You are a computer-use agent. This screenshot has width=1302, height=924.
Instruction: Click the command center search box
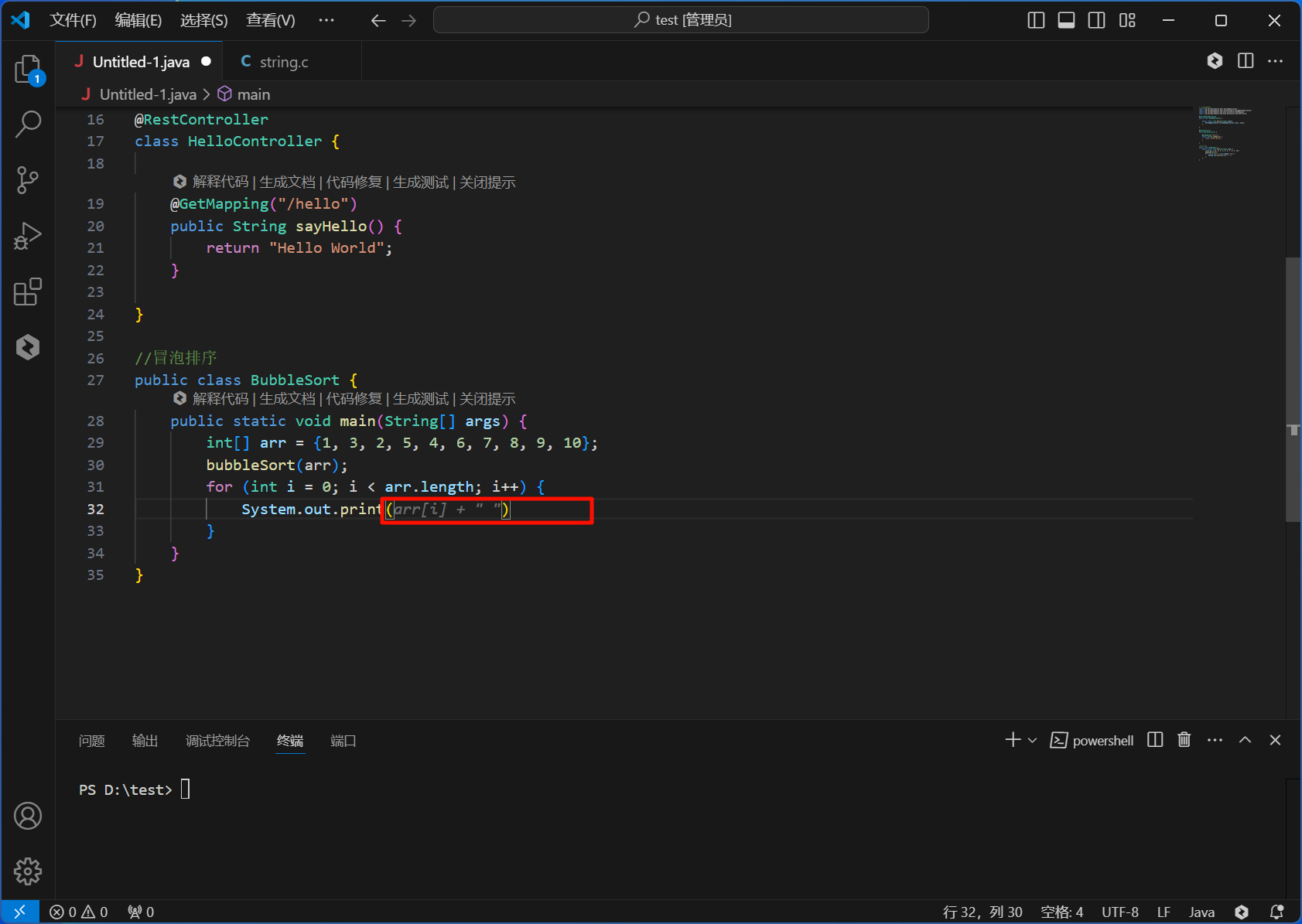coord(681,20)
